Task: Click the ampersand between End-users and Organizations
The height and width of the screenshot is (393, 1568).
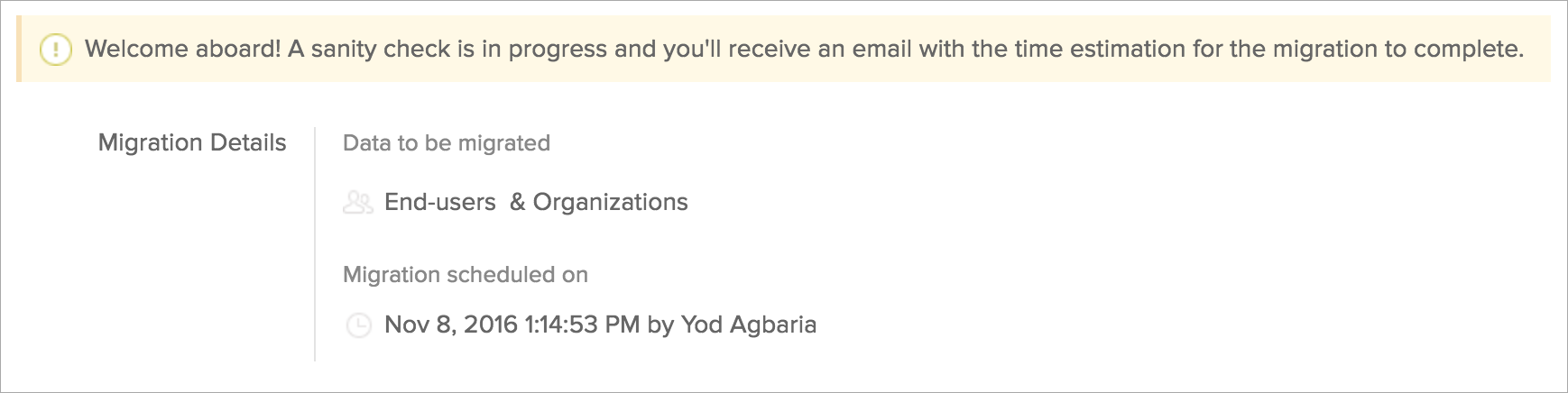Action: point(517,202)
